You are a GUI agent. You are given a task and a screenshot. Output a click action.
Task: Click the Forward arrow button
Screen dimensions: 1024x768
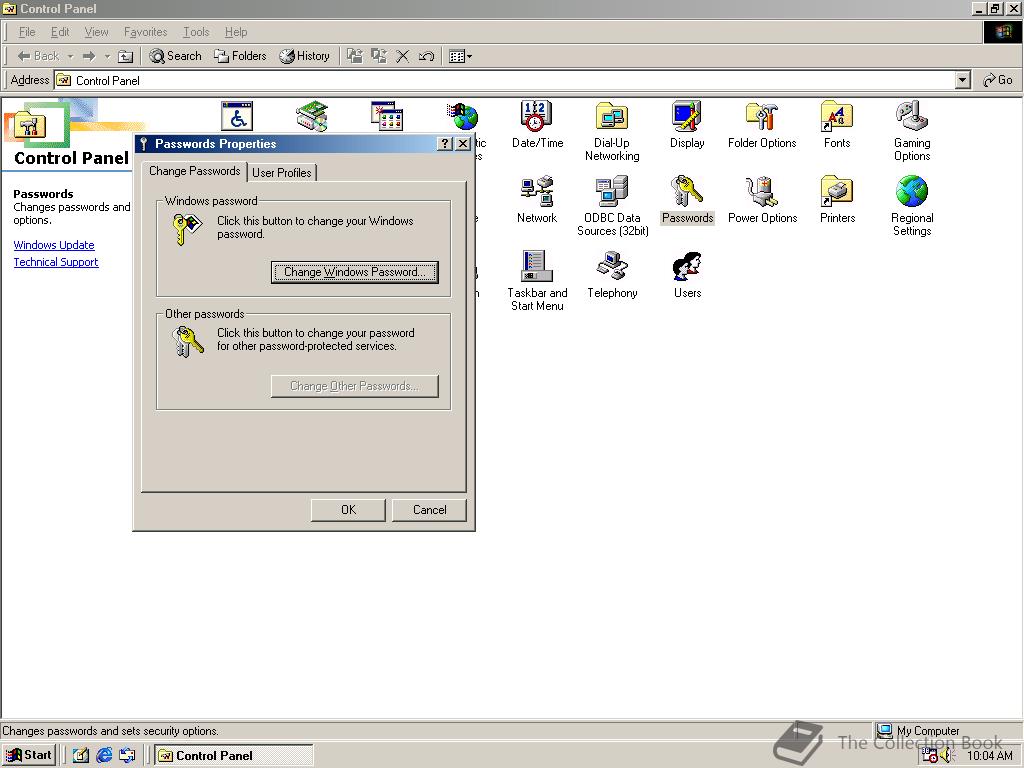click(89, 56)
